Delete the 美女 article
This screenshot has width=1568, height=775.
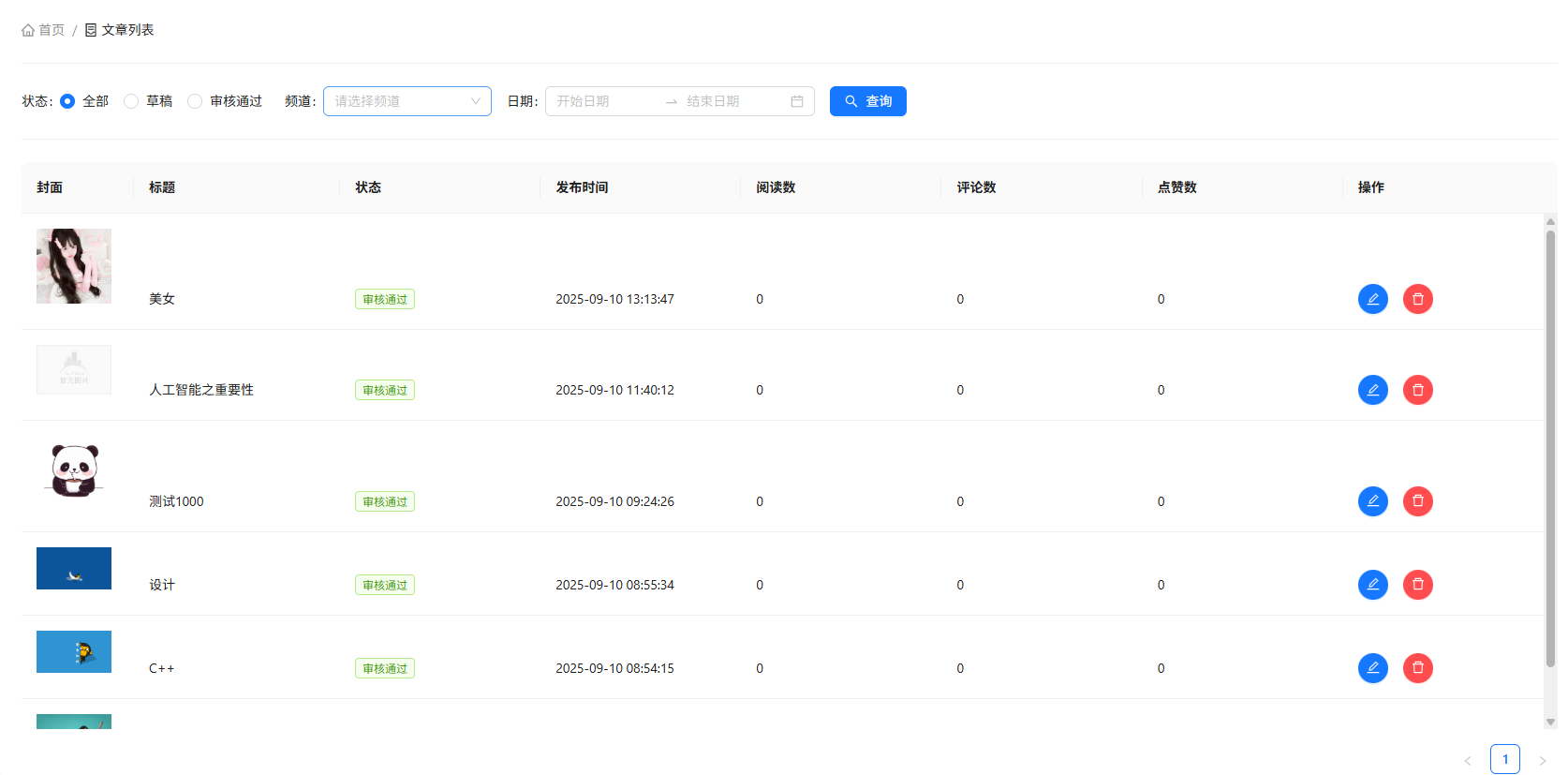pos(1417,299)
